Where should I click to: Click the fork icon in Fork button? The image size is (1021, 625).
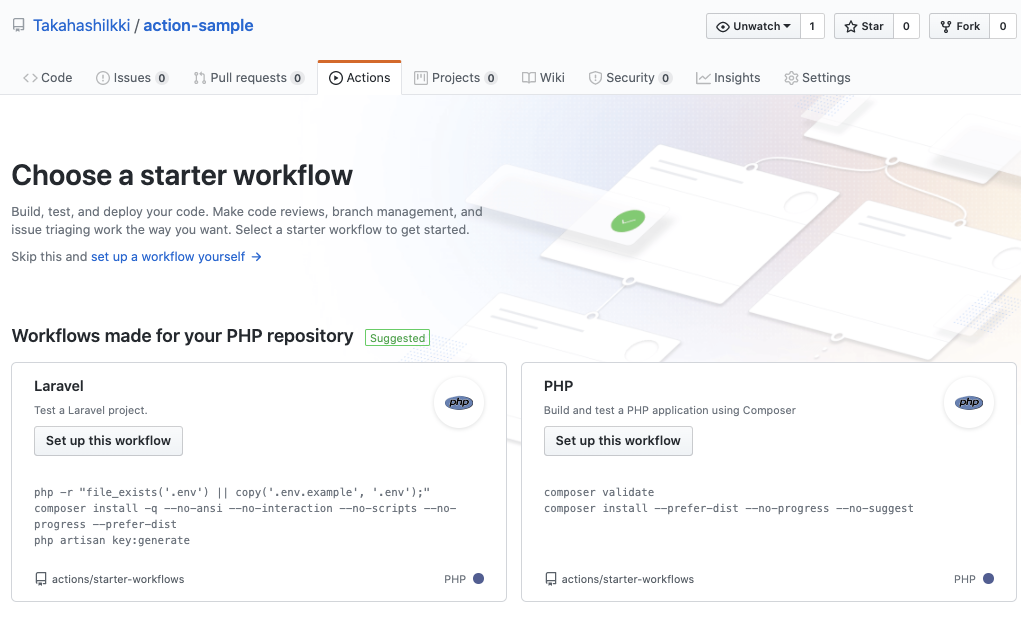[945, 27]
